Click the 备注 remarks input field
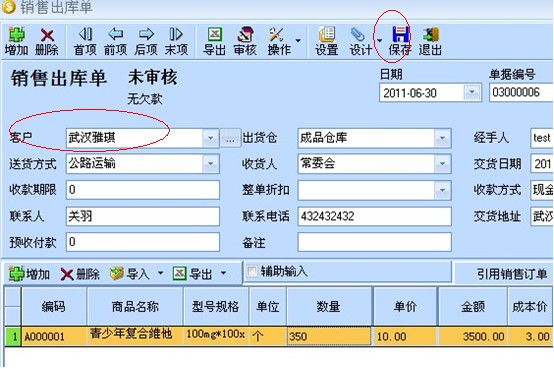Screen dimensions: 554x369 pos(375,242)
